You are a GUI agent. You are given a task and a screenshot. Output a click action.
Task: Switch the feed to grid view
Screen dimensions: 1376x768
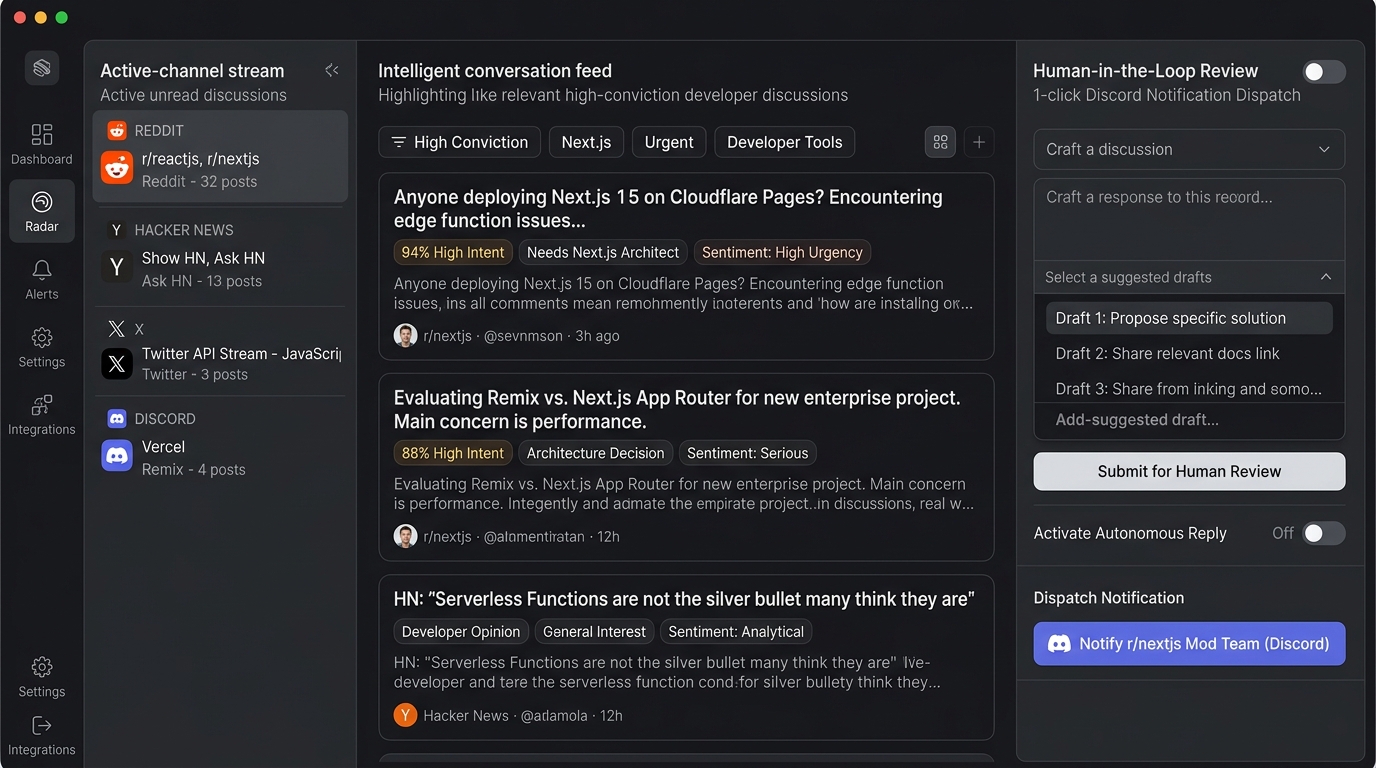tap(940, 142)
